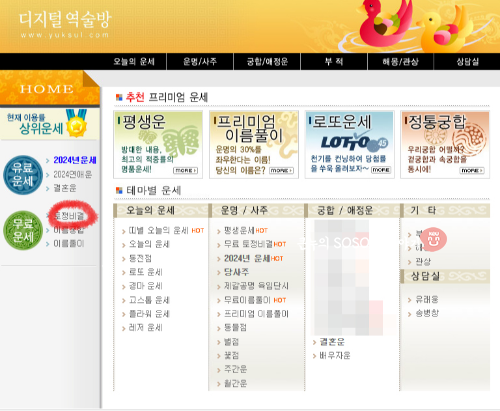The image size is (500, 411).
Task: Open 프리미엄 이름풀이 link in 운명/사주 list
Action: tap(256, 314)
